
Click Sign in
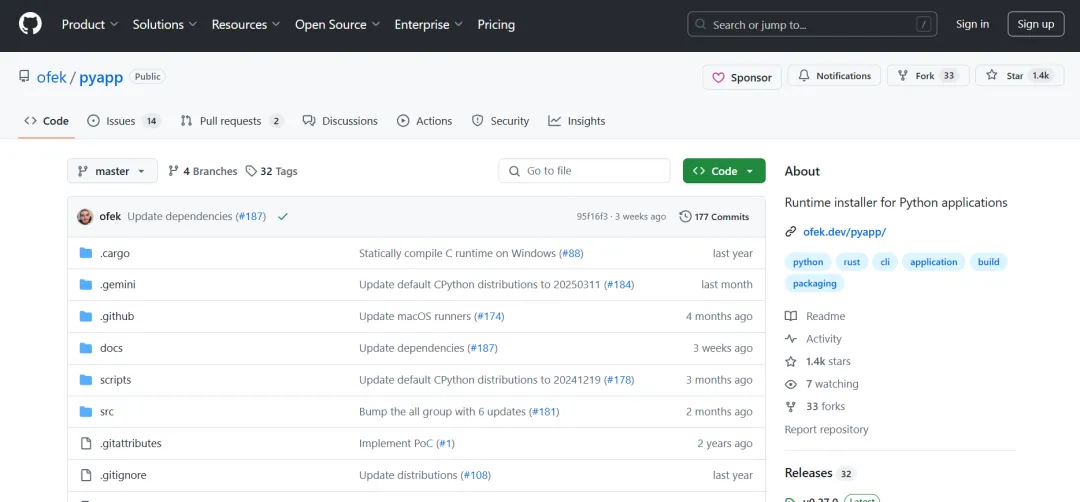pos(972,24)
